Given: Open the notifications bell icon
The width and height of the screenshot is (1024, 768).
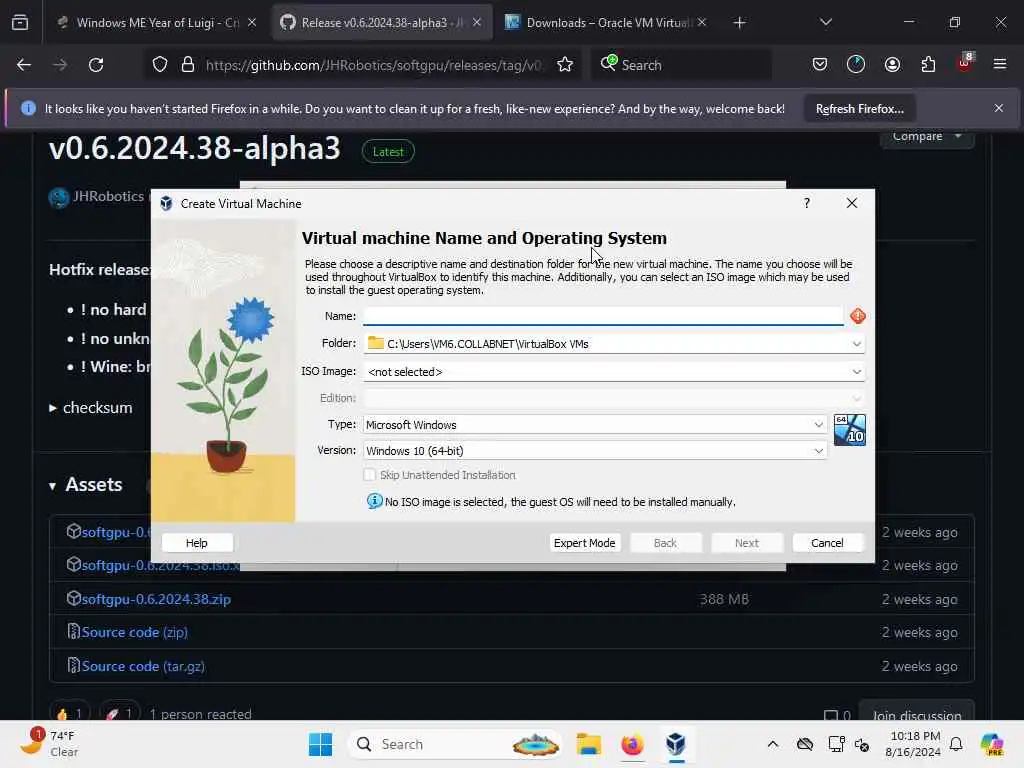Looking at the screenshot, I should point(956,744).
